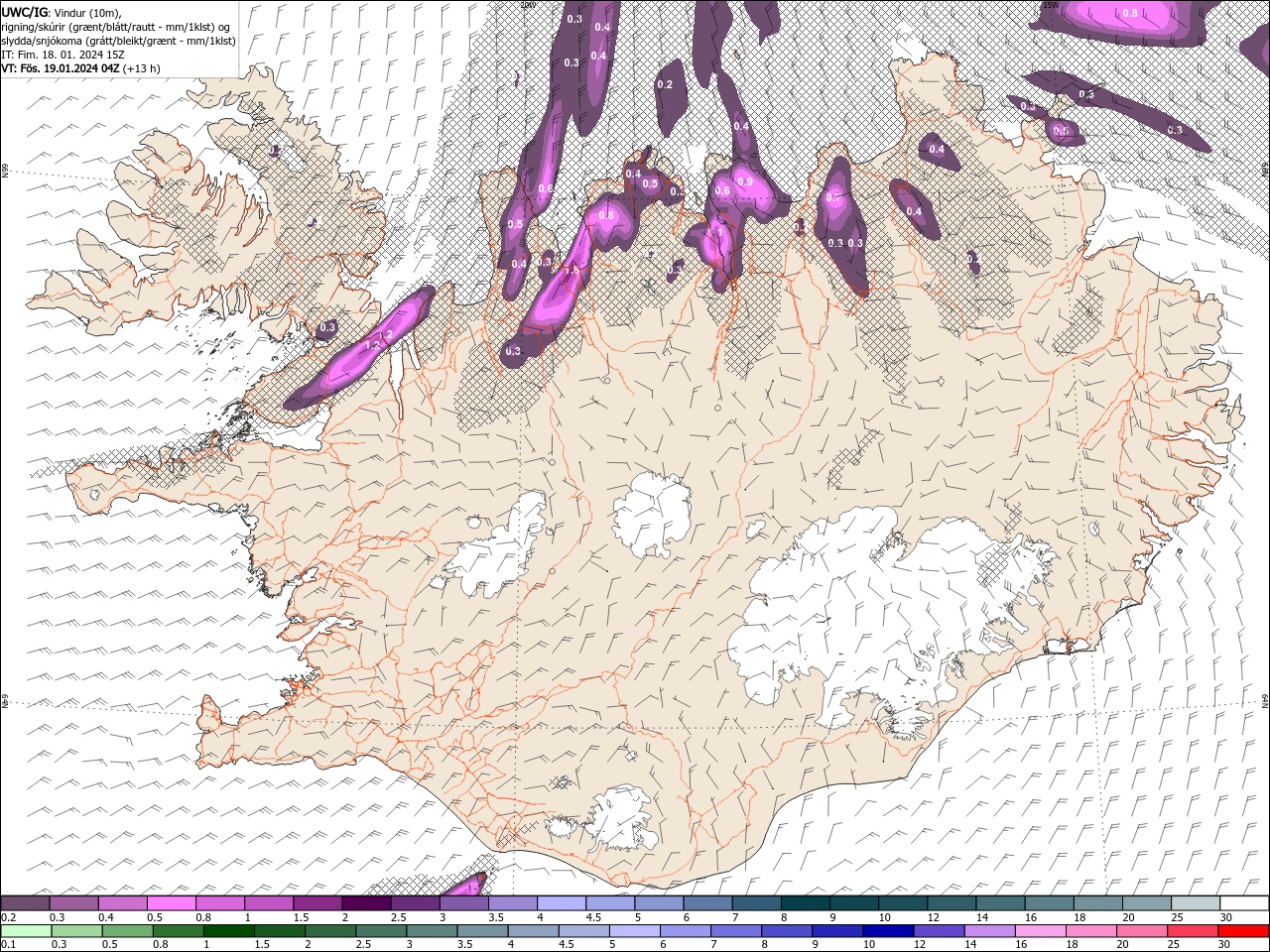Click the bright red 30 swatch, lower legend row
The image size is (1270, 952).
pos(1244,931)
